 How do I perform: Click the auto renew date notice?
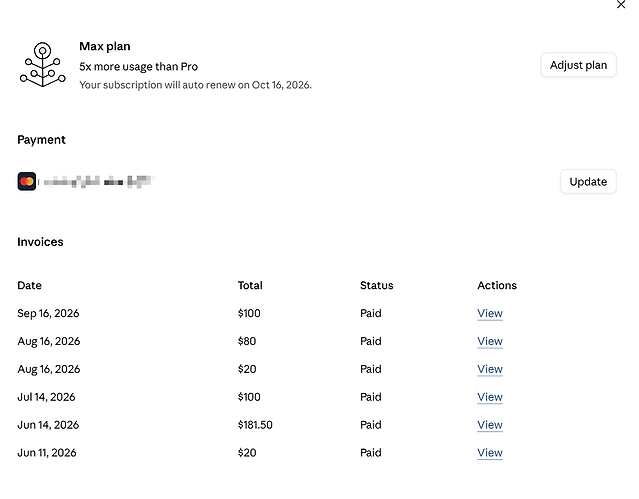point(195,85)
